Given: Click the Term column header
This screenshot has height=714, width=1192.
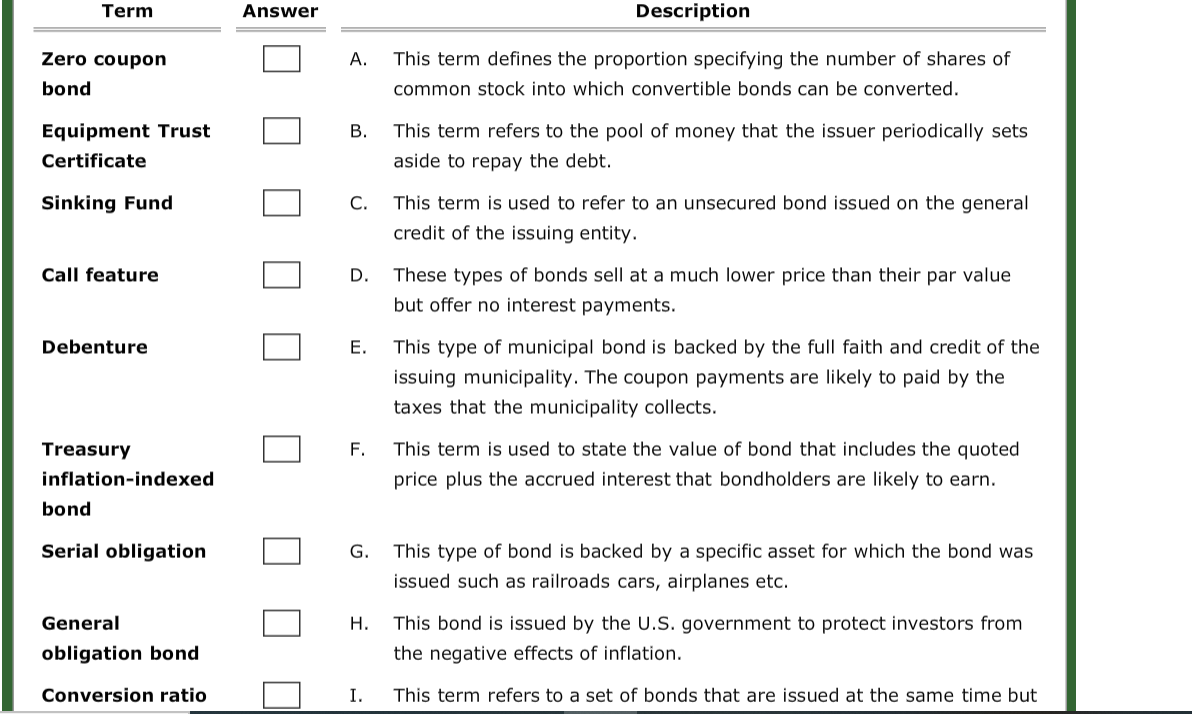Looking at the screenshot, I should [126, 11].
